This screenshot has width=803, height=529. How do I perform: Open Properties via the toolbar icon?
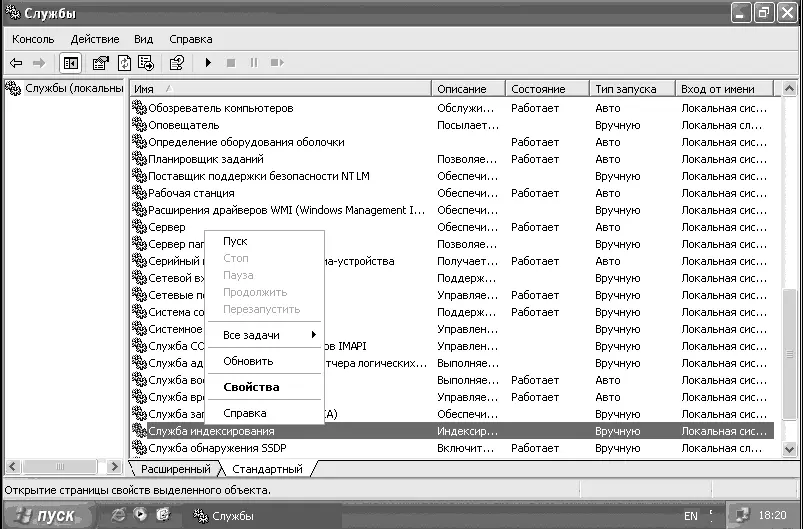[100, 63]
